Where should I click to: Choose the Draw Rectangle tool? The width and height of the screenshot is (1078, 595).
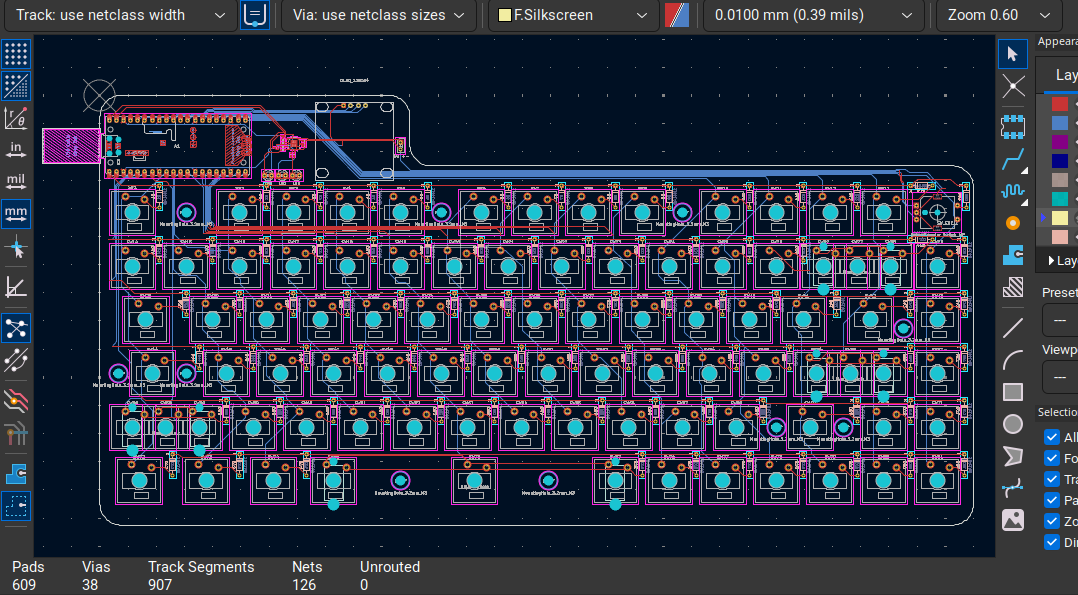click(1013, 392)
